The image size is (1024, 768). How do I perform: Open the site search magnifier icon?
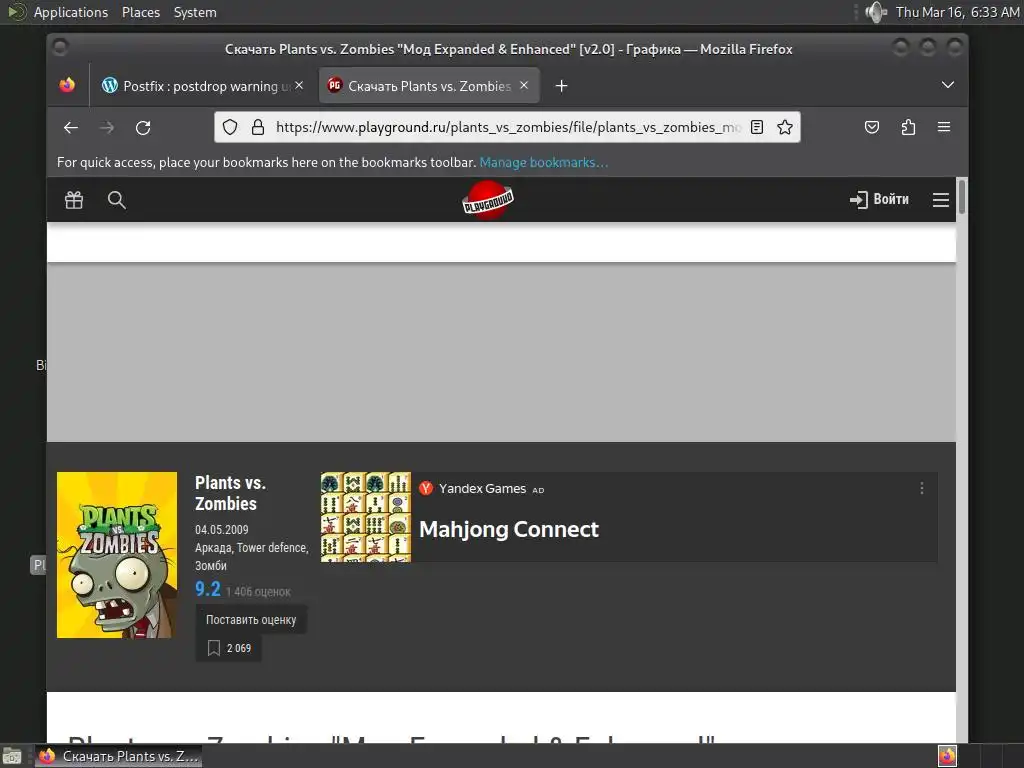coord(116,200)
